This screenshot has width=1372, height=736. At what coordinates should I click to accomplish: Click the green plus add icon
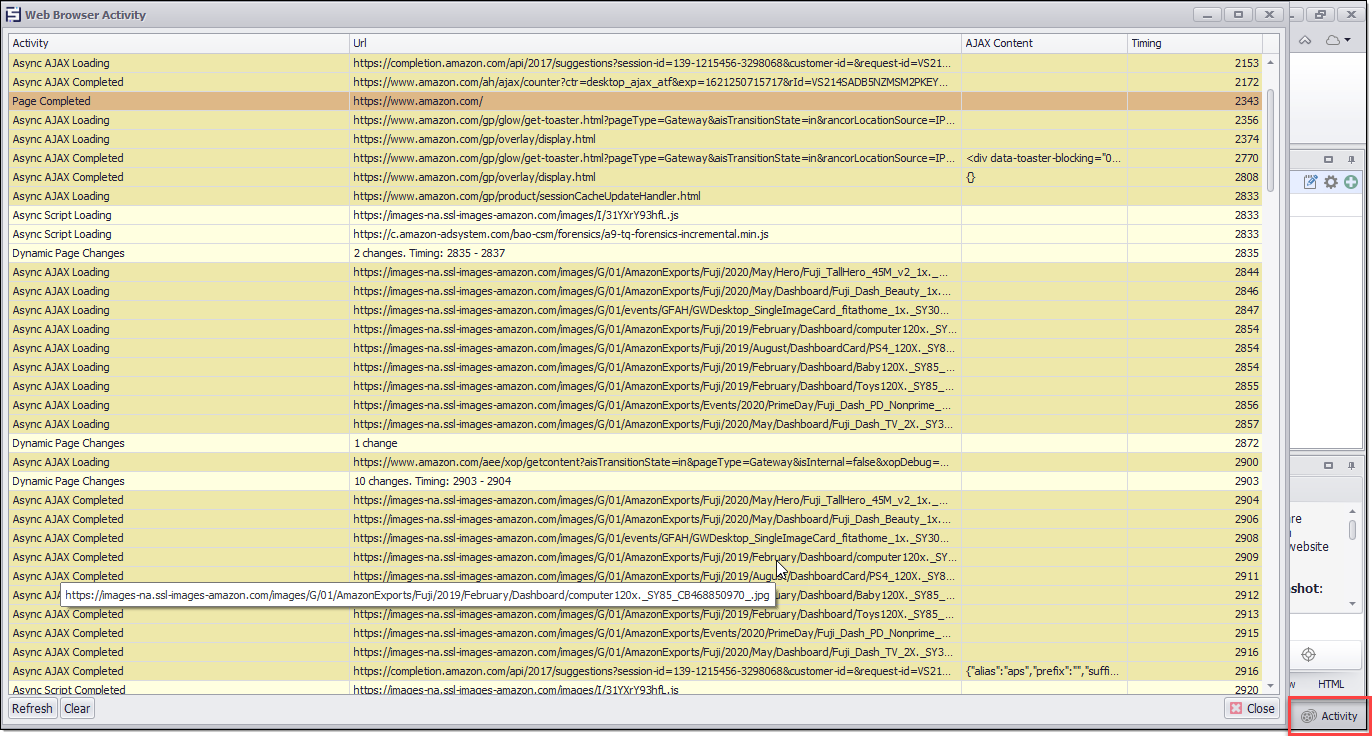1350,182
